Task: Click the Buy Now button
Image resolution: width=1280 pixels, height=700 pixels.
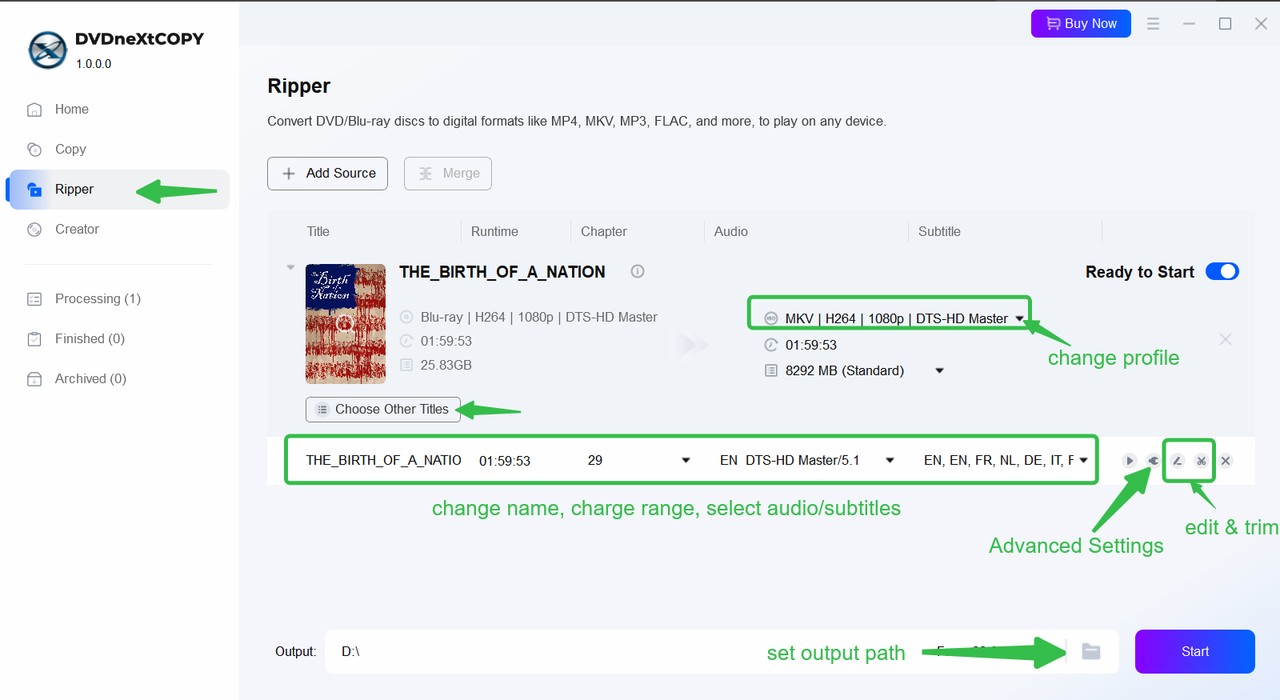Action: 1081,23
